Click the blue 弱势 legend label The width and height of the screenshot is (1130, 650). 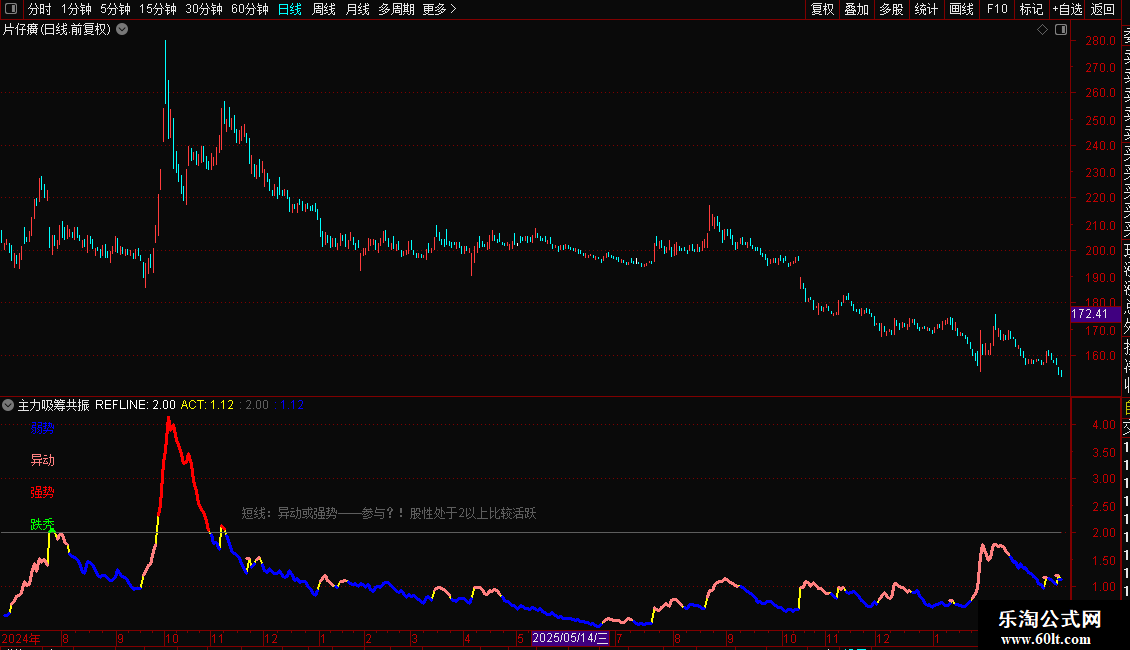(x=43, y=428)
